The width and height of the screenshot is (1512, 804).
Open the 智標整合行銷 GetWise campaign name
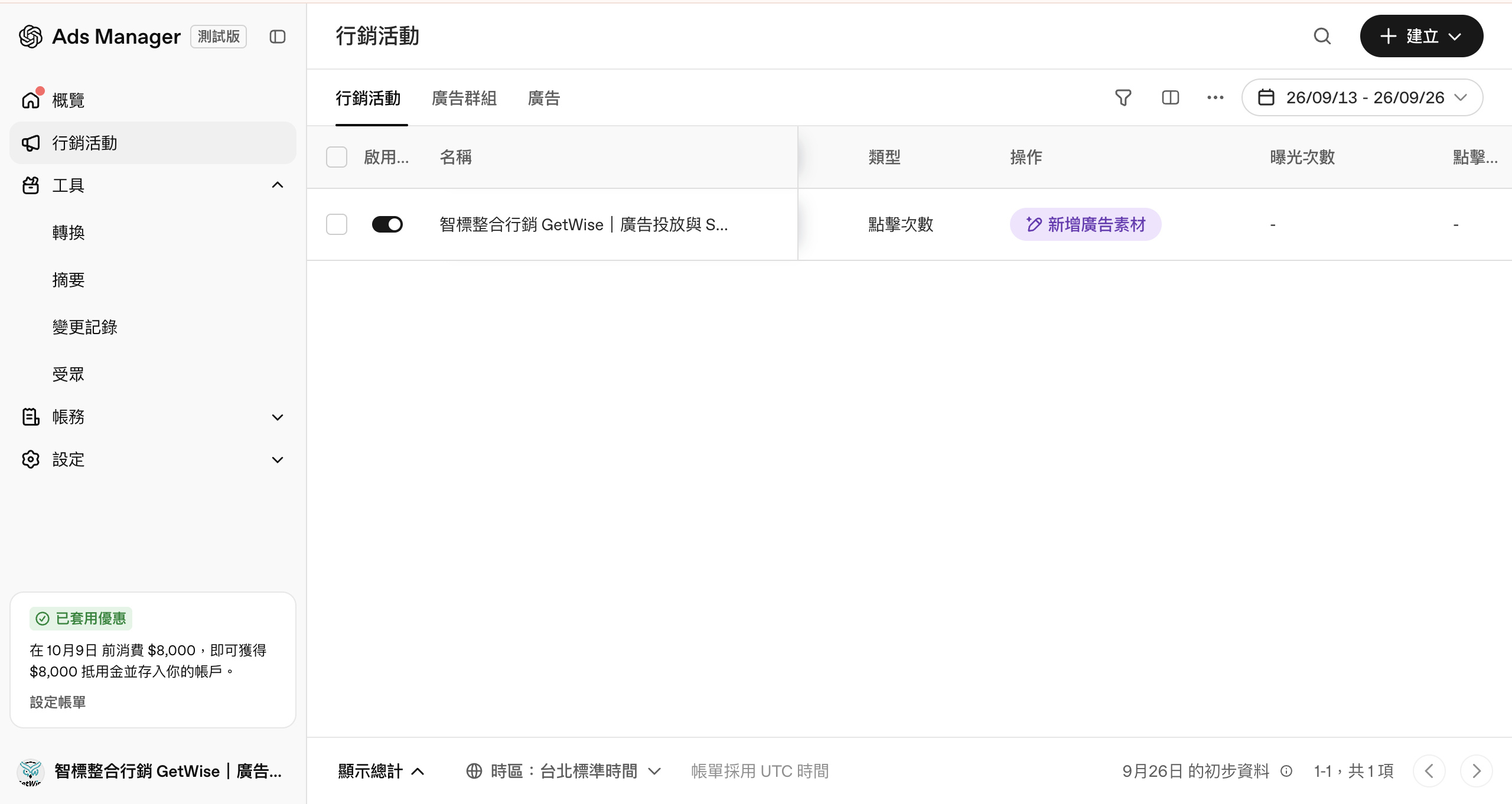coord(584,224)
